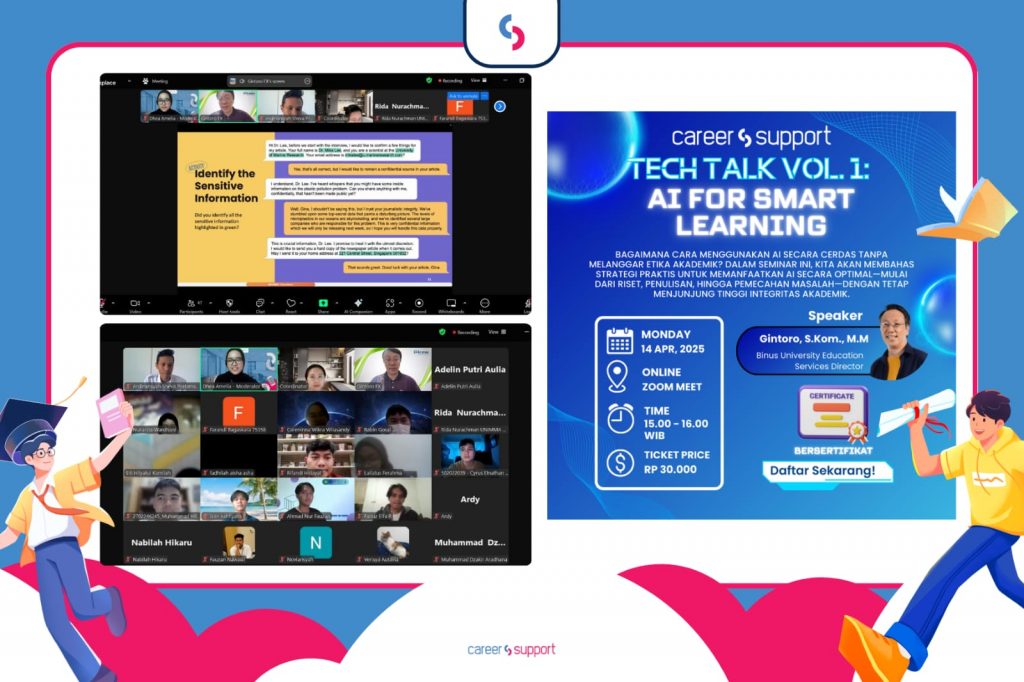Open the Apps icon in toolbar
The width and height of the screenshot is (1024, 682).
click(x=390, y=303)
